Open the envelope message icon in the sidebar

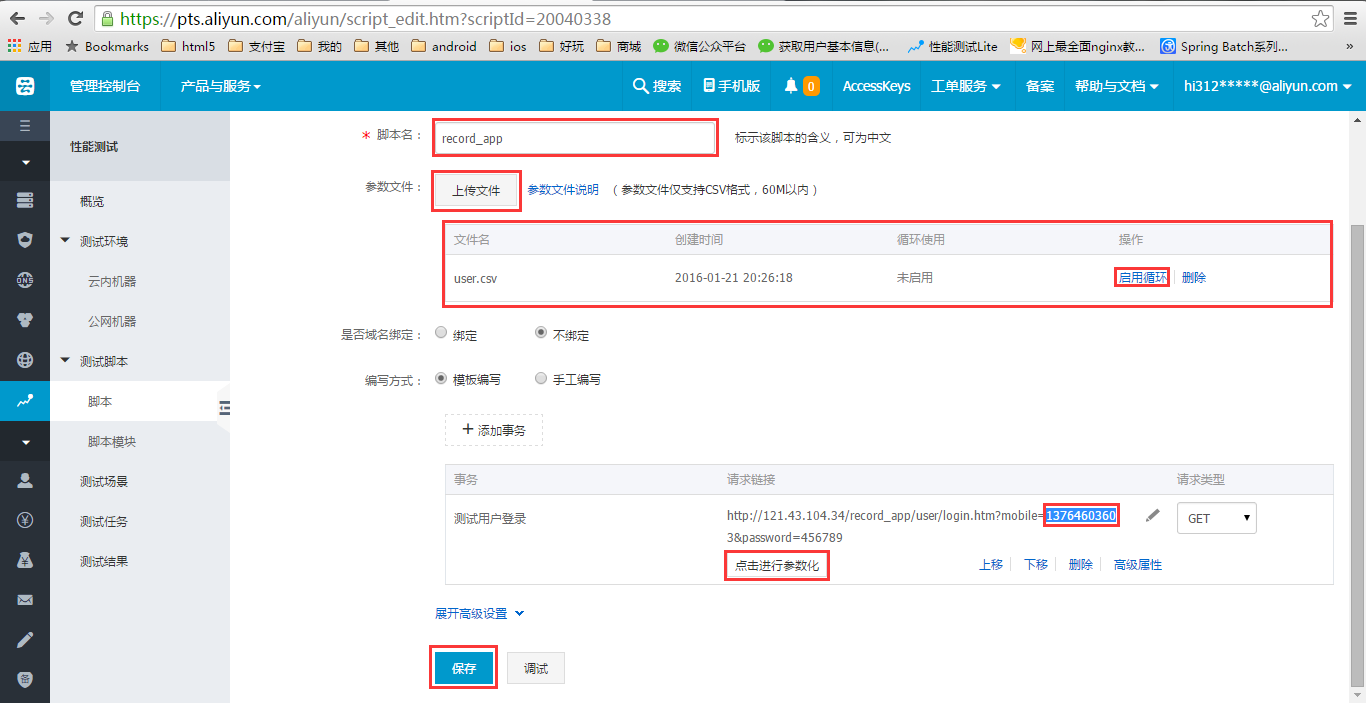click(x=25, y=600)
